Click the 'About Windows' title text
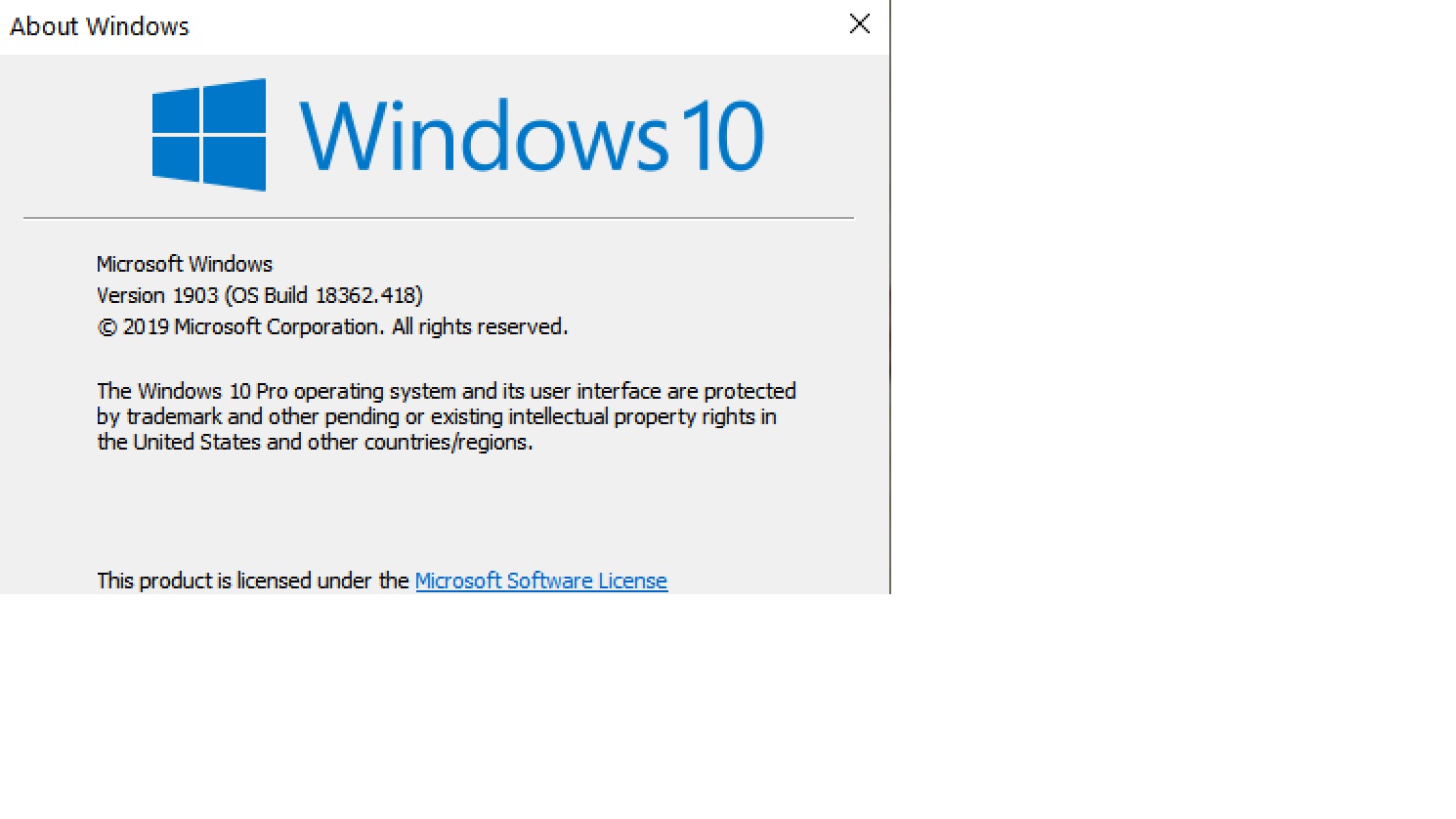 (100, 26)
